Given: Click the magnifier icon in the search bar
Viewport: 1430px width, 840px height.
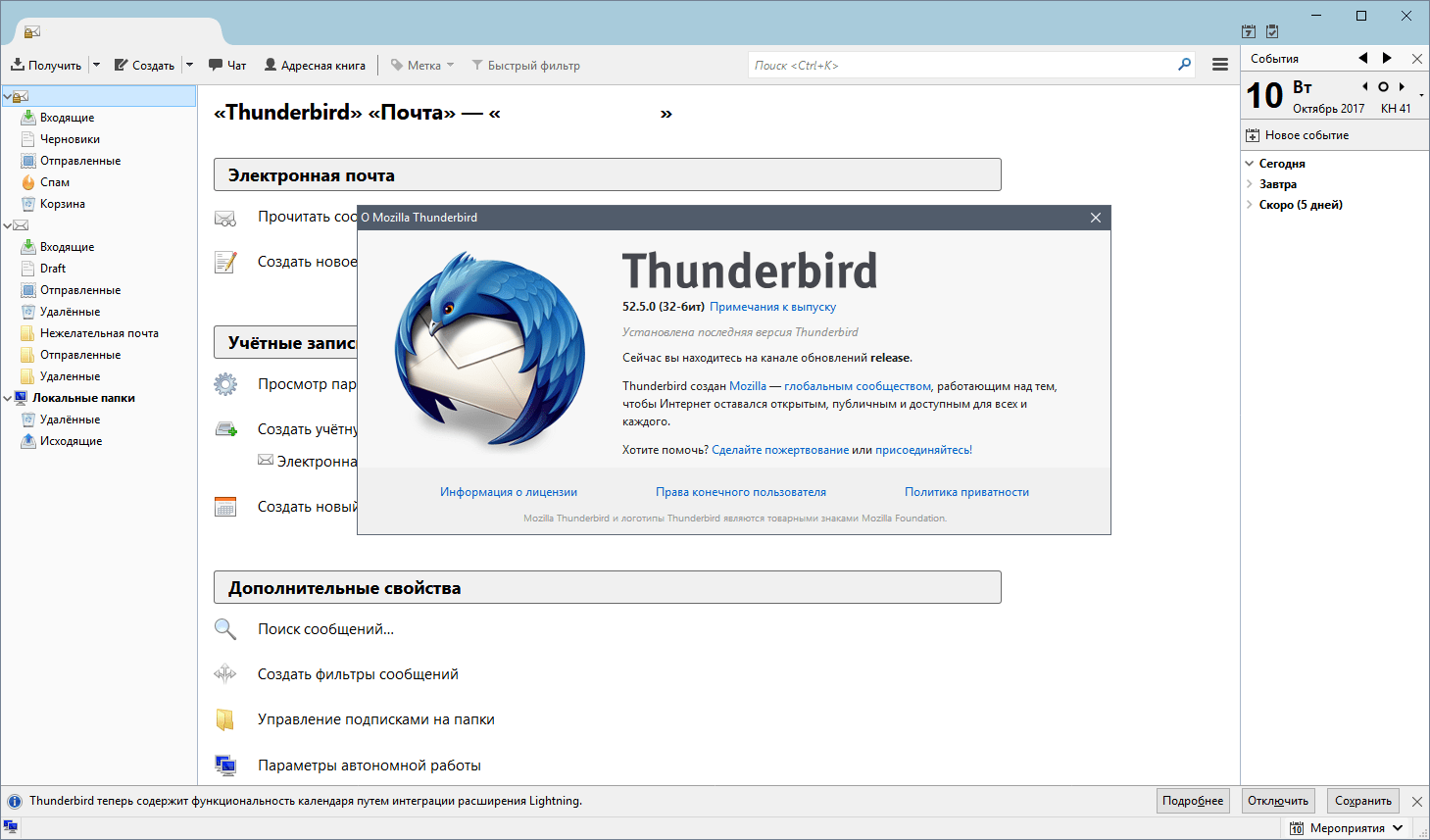Looking at the screenshot, I should click(1185, 64).
